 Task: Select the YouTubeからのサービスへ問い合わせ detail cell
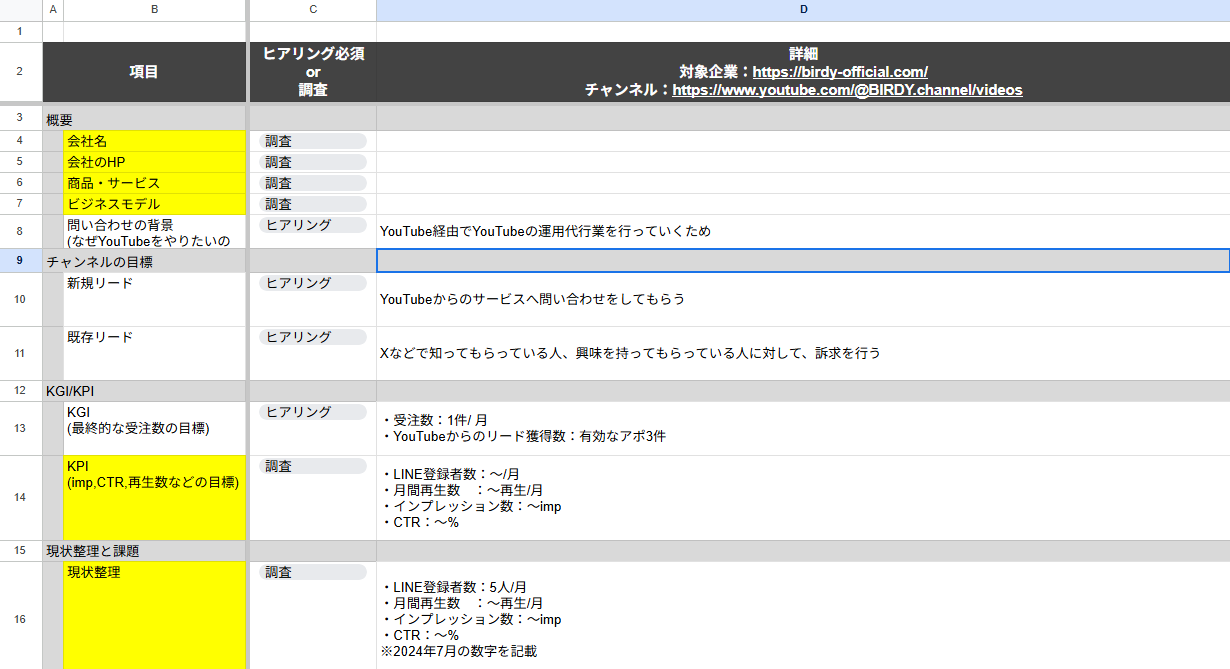pos(803,299)
